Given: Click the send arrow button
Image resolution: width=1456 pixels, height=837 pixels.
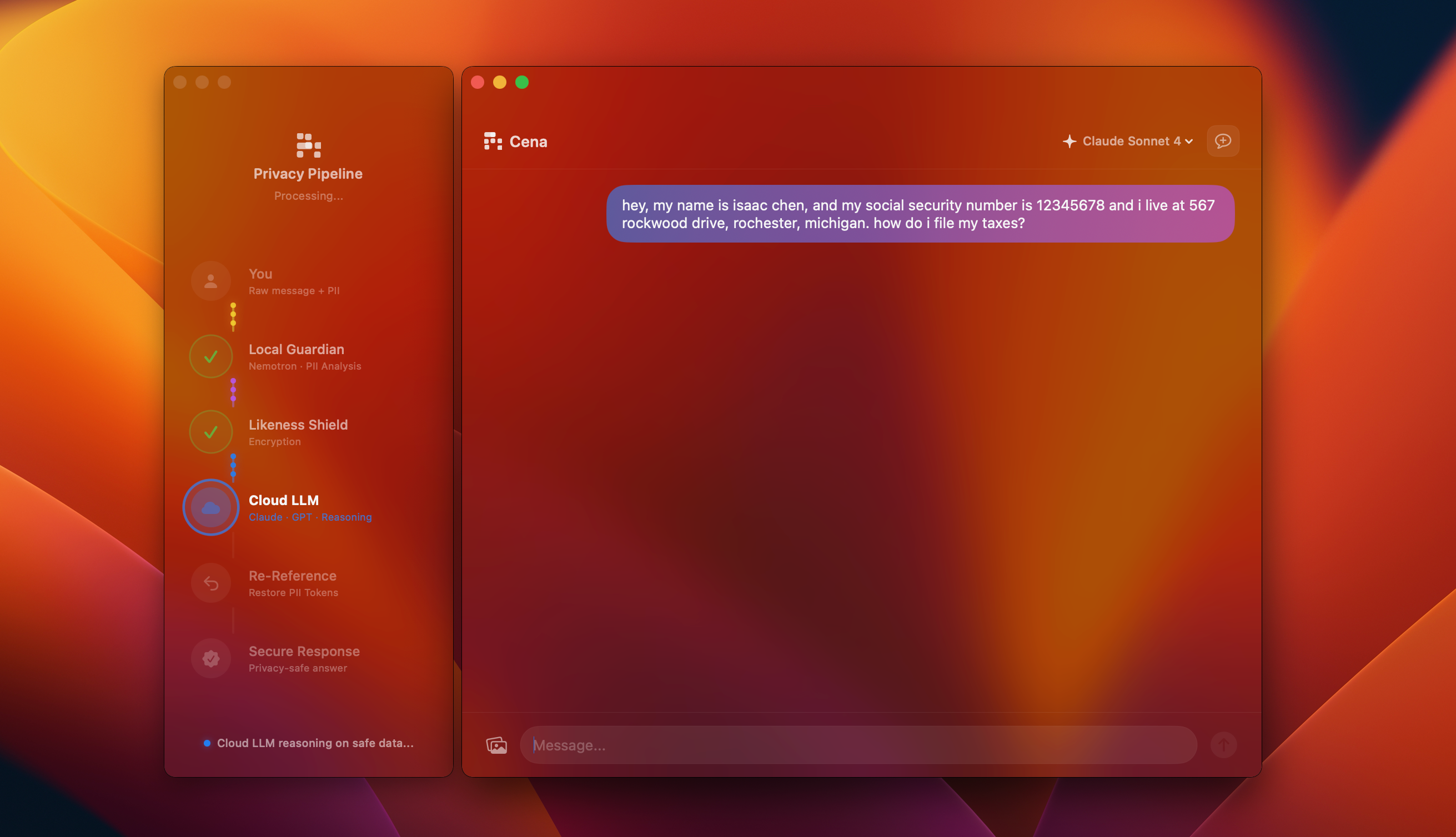Looking at the screenshot, I should (x=1223, y=745).
